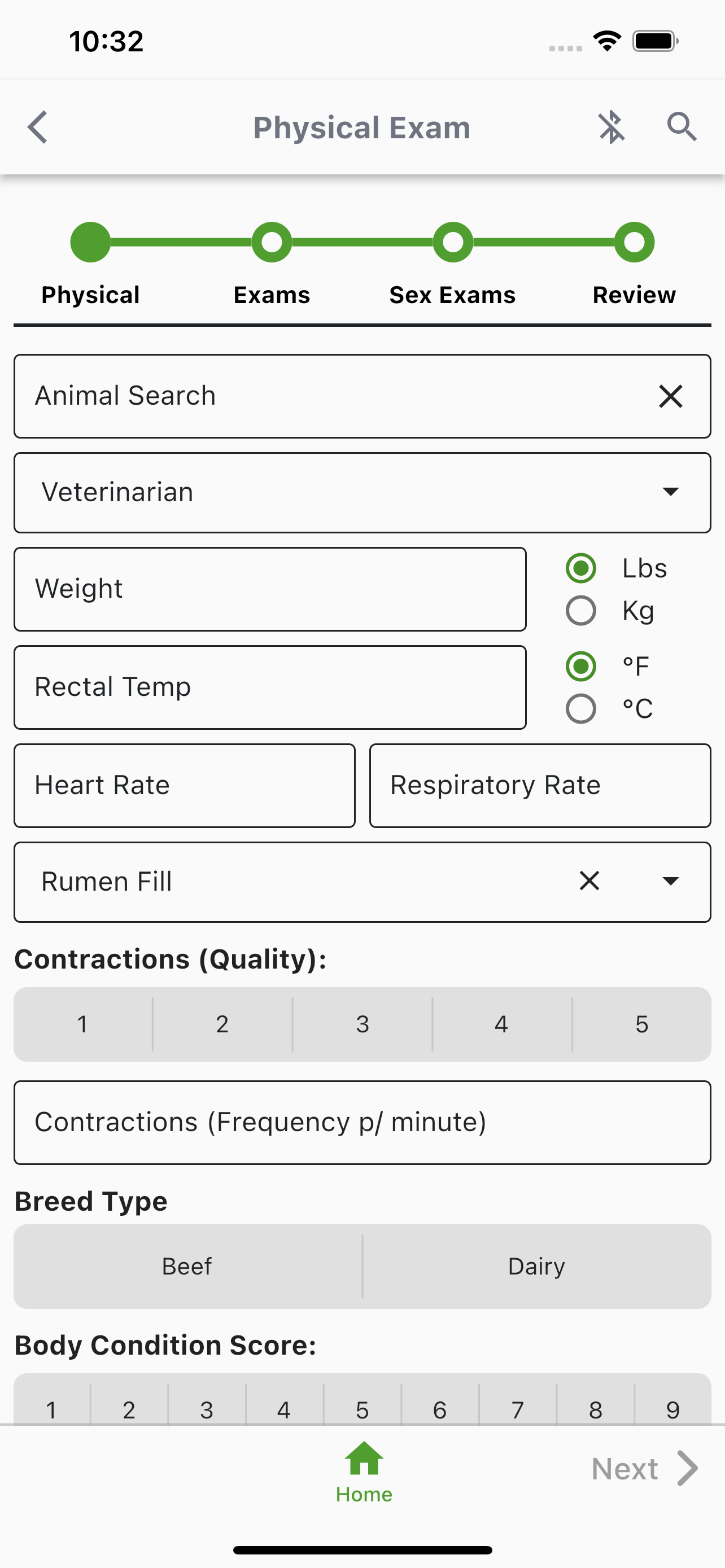Viewport: 725px width, 1568px height.
Task: Choose Dairy breed type
Action: [537, 1267]
